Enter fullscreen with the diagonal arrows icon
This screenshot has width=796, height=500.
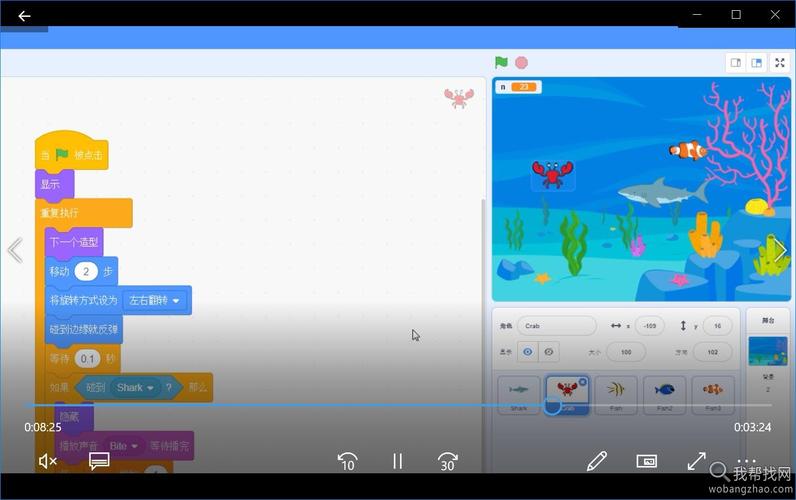coord(696,461)
